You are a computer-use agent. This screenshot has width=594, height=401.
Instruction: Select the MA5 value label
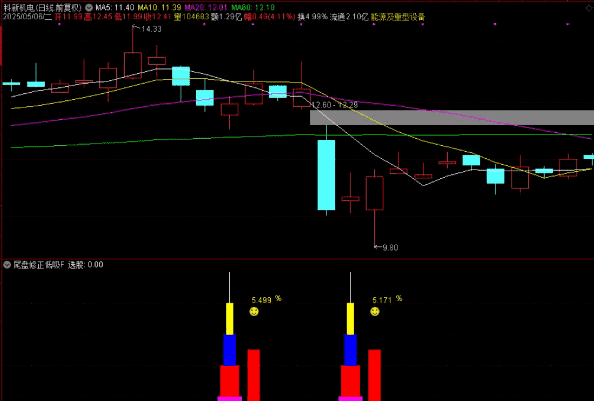pos(114,7)
